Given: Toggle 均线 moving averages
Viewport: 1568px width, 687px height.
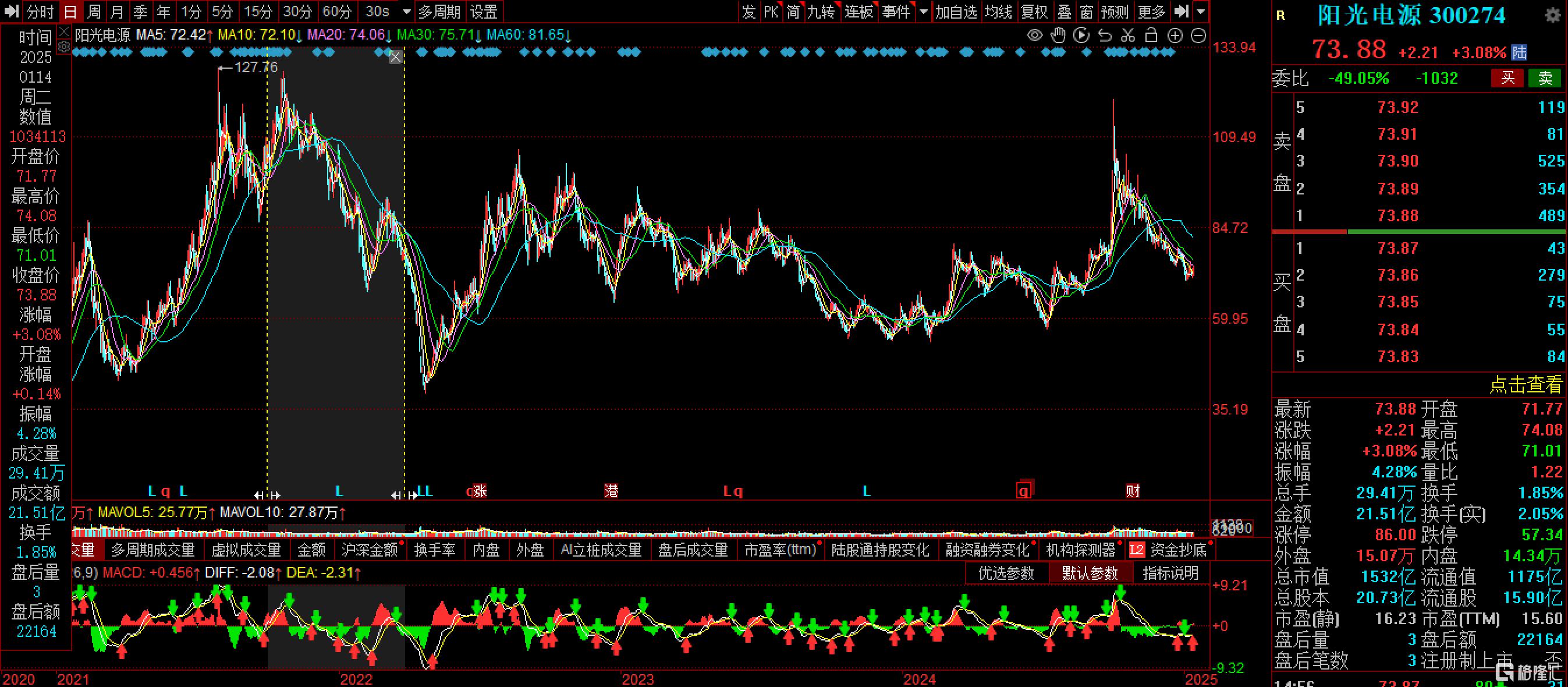Looking at the screenshot, I should (x=999, y=12).
